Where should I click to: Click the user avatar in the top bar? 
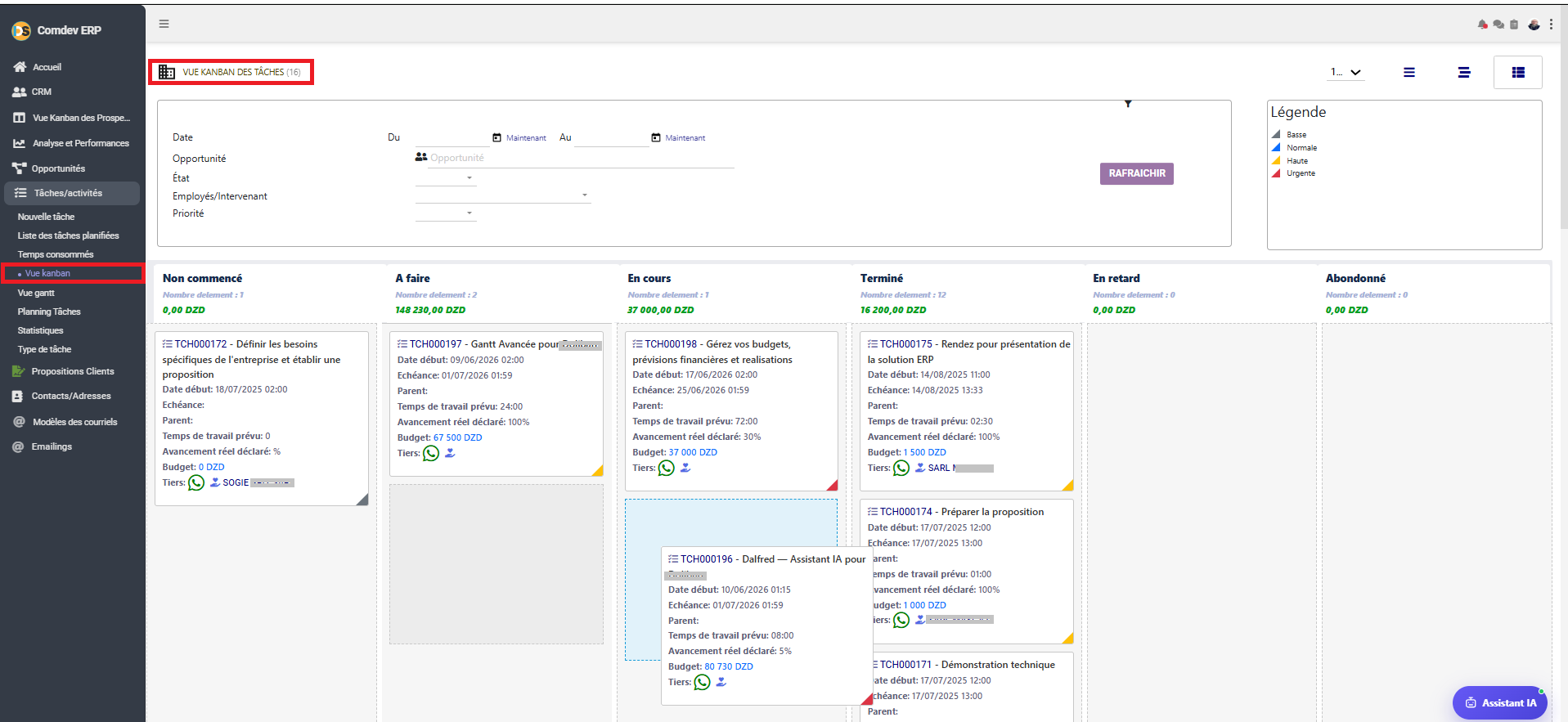(x=1534, y=25)
